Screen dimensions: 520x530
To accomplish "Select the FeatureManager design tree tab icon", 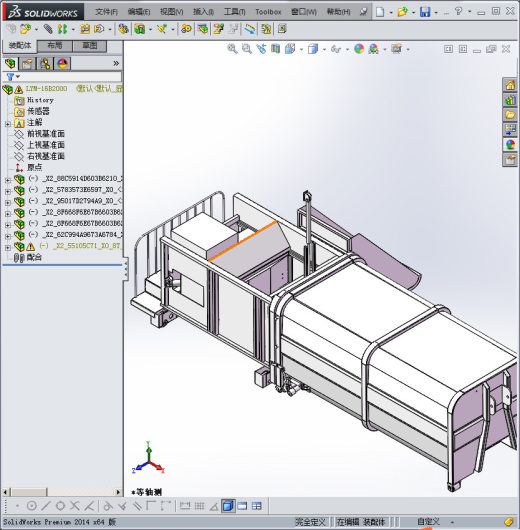I will 10,64.
